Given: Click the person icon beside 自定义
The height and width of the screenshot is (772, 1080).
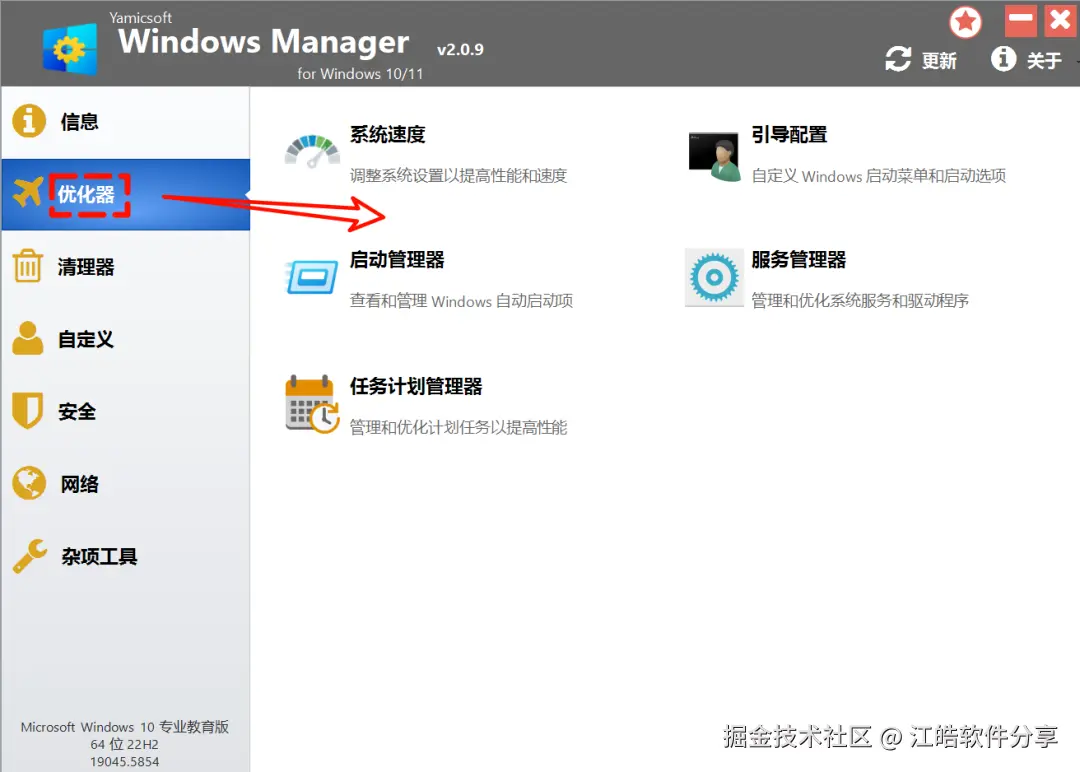Looking at the screenshot, I should (x=28, y=338).
